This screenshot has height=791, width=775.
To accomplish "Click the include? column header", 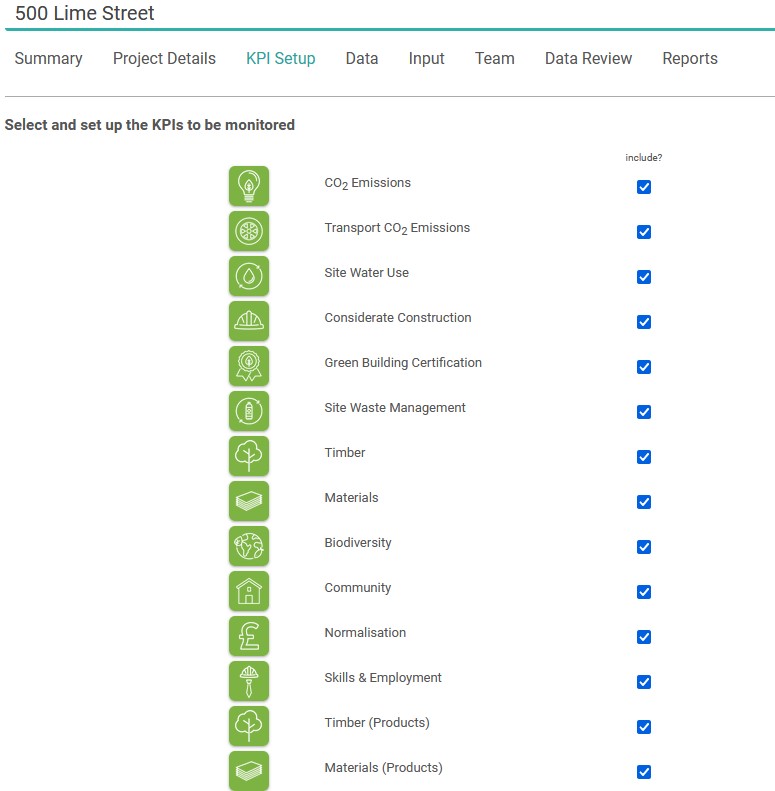I will (644, 157).
